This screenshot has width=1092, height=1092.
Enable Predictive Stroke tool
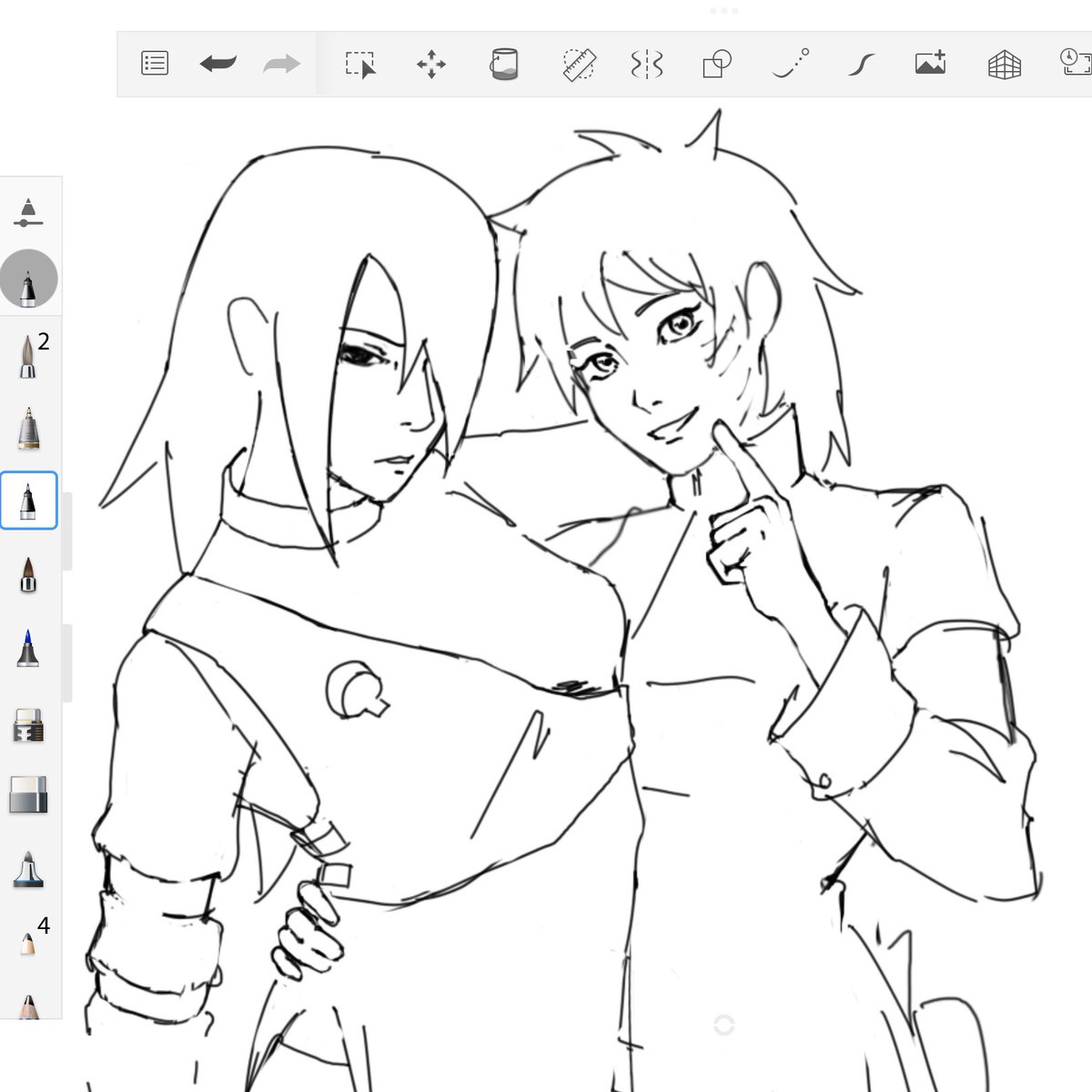791,64
